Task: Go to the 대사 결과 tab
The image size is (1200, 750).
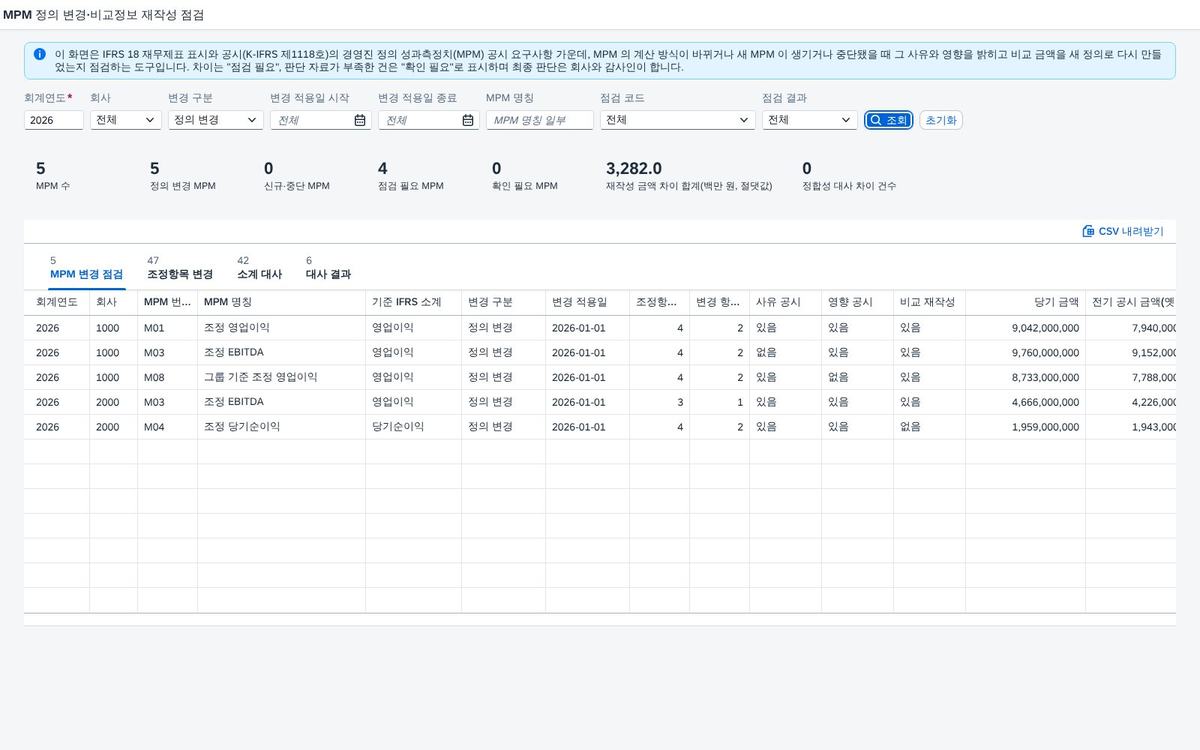Action: point(328,268)
